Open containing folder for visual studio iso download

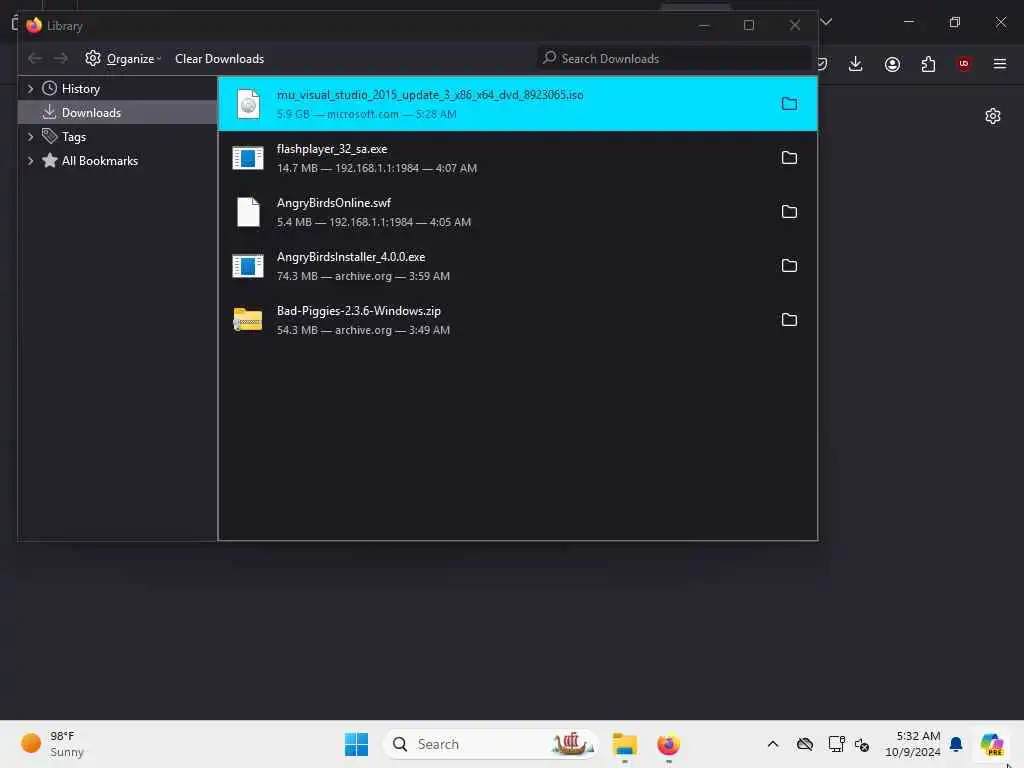789,104
